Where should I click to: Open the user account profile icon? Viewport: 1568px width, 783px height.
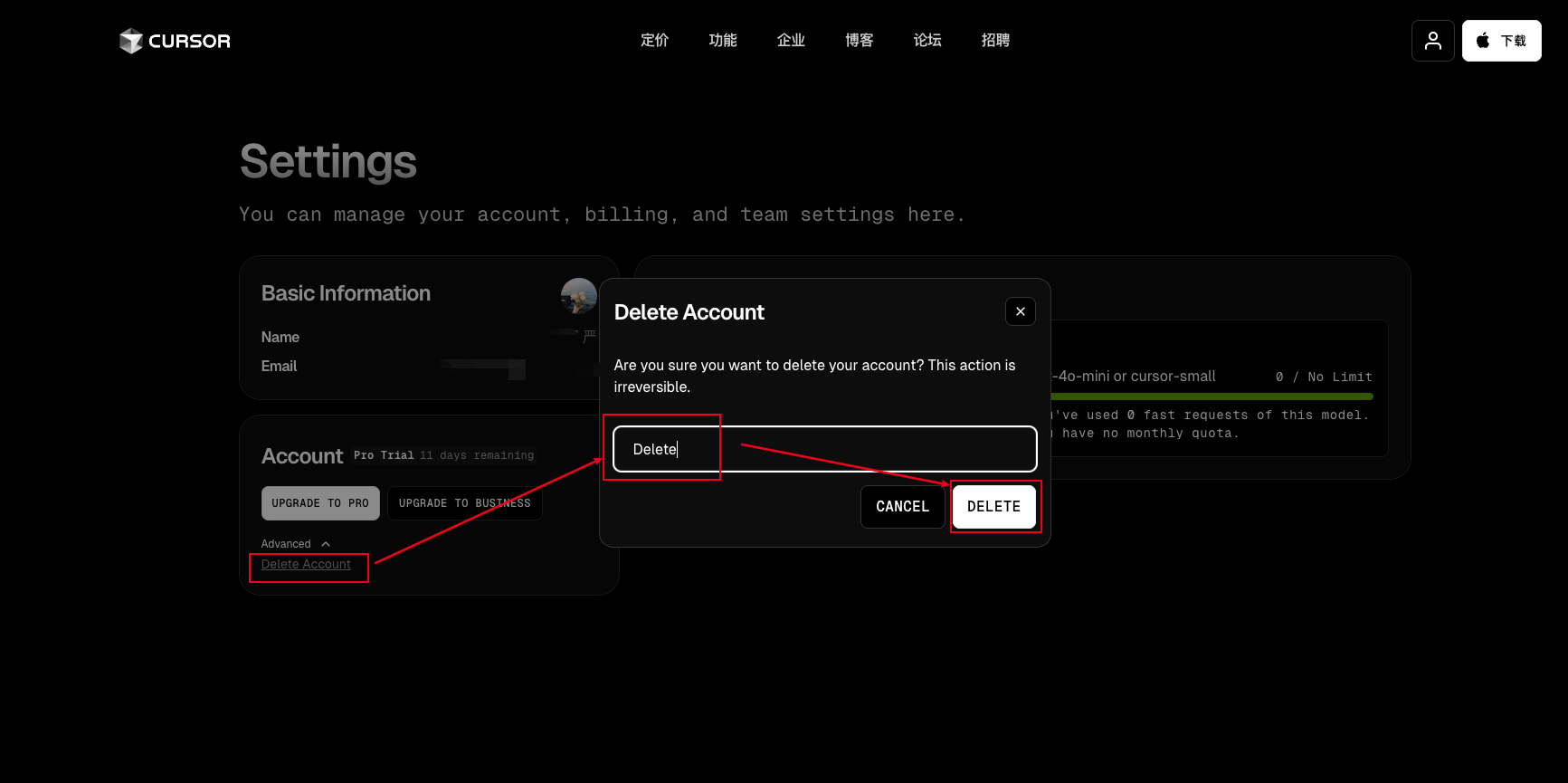pyautogui.click(x=1432, y=41)
